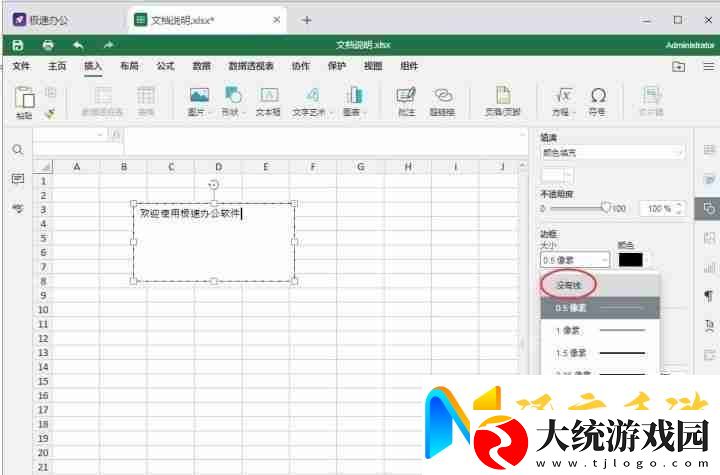Add a comment with 批注
720x475 pixels.
[406, 102]
